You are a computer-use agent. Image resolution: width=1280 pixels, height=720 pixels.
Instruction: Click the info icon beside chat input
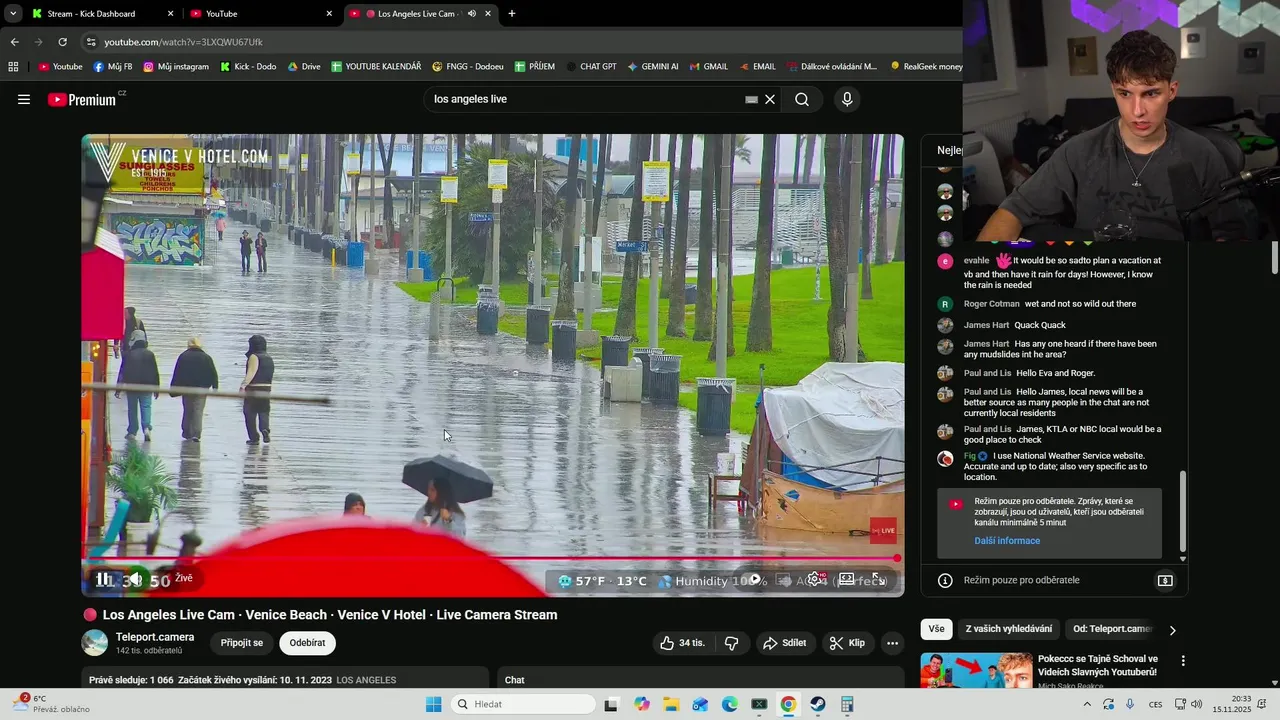coord(945,580)
